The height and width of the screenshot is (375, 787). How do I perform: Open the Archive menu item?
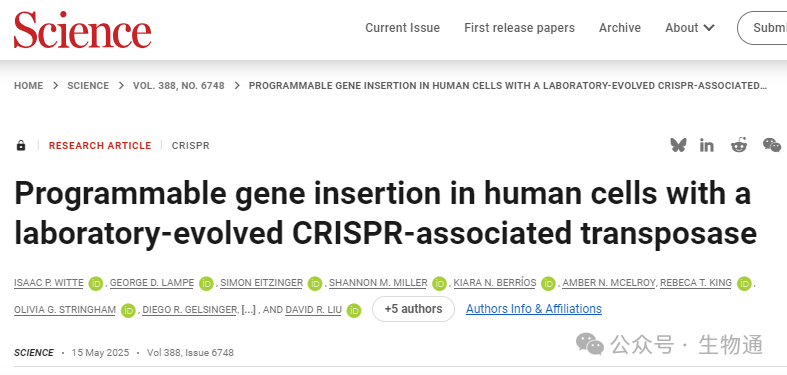620,28
